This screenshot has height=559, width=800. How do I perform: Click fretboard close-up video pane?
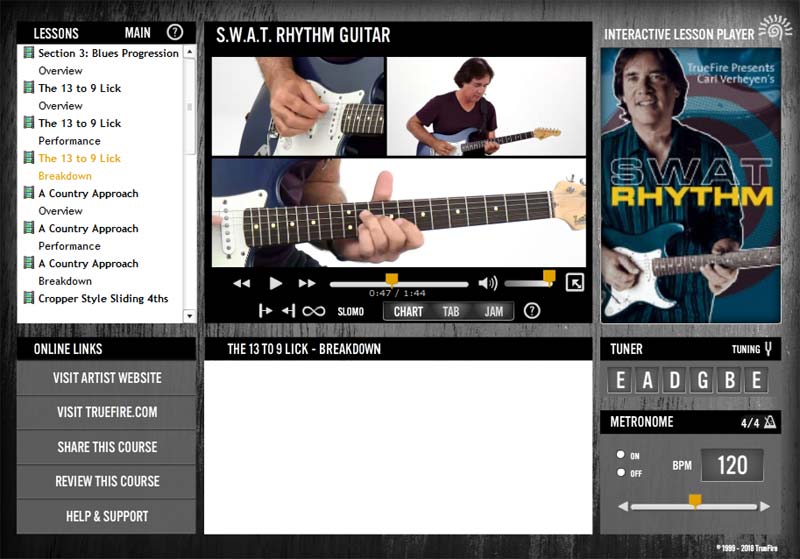[399, 213]
